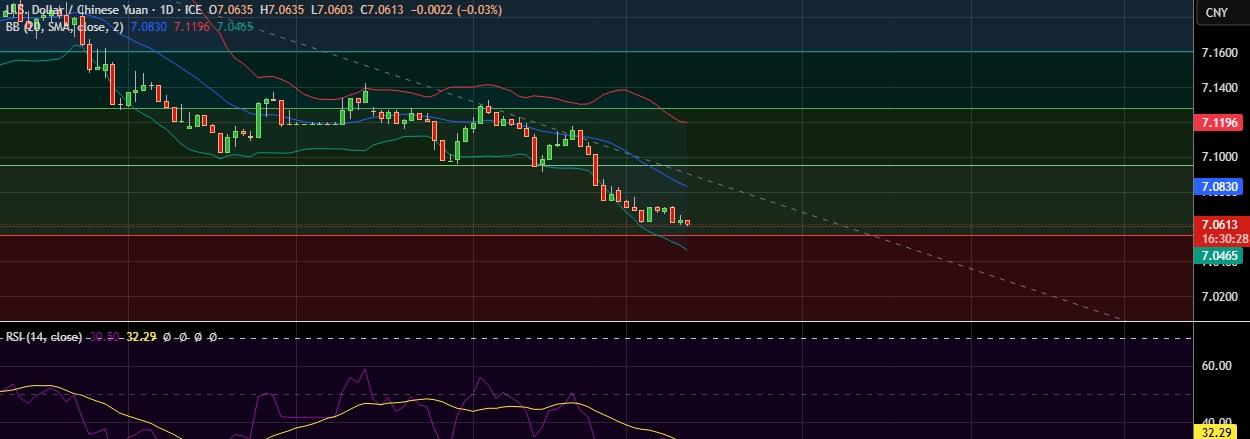Screen dimensions: 1250x439
Task: Click the red 7.0613 last price label
Action: pyautogui.click(x=1219, y=225)
